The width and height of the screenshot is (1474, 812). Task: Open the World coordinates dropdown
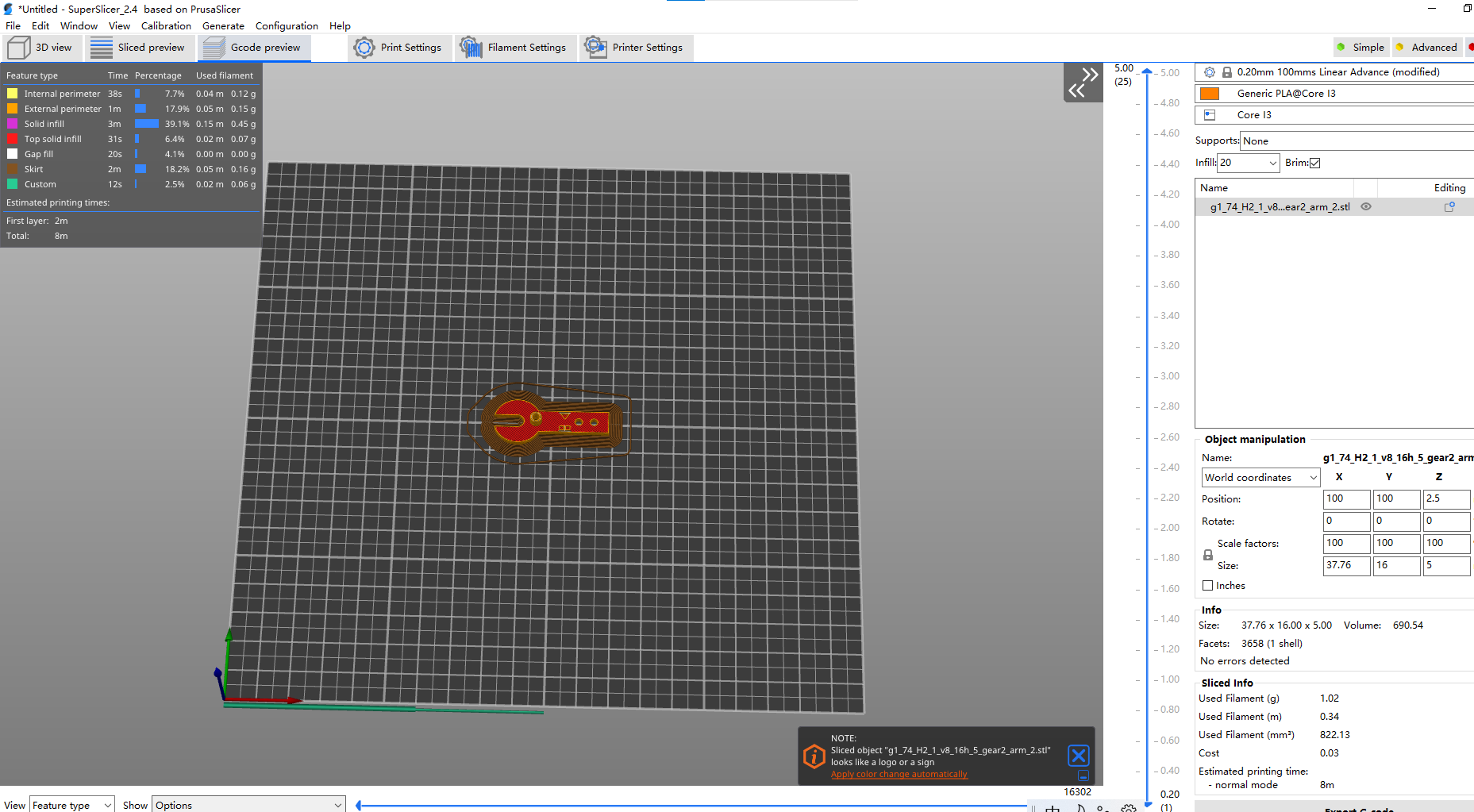tap(1260, 478)
